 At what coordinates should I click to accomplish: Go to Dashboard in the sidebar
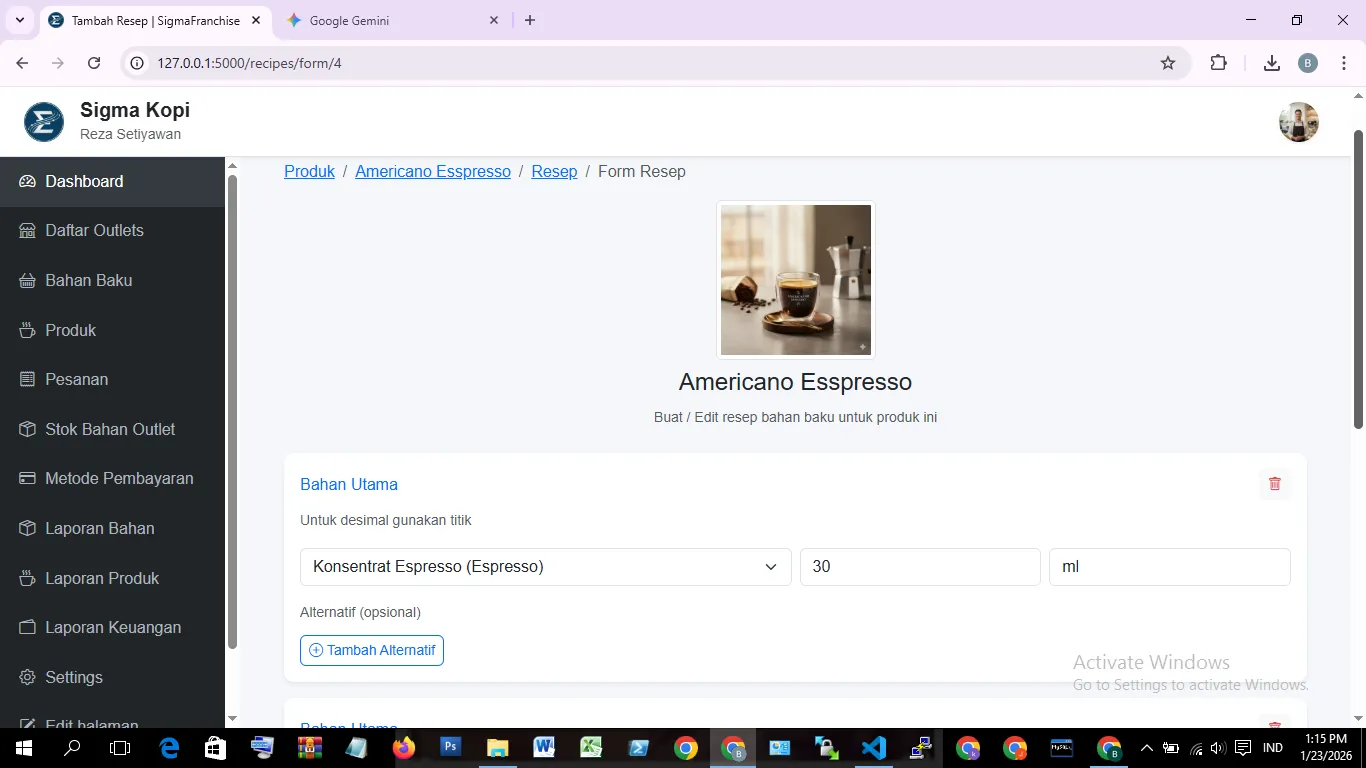point(112,182)
